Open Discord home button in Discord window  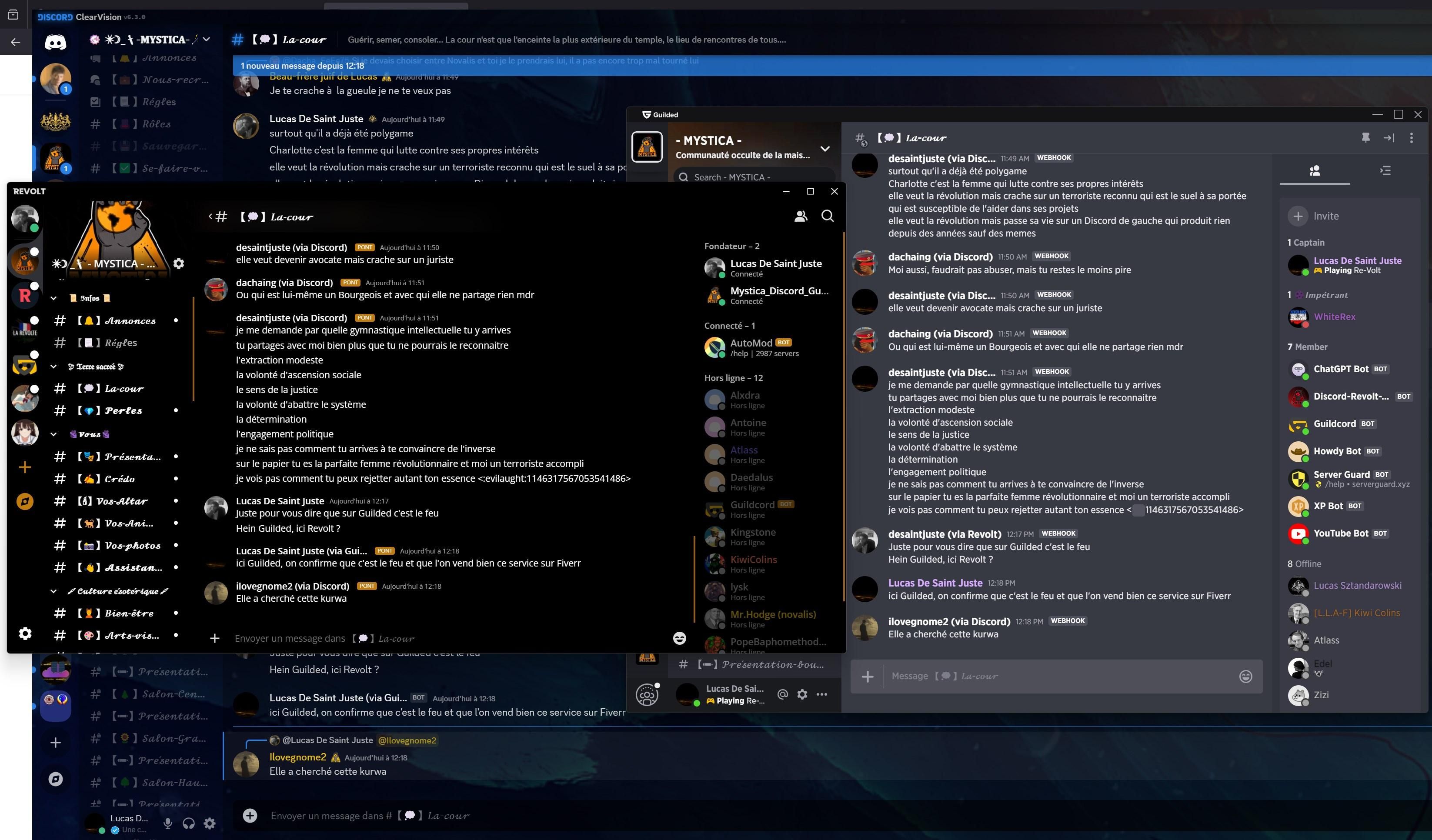pos(55,41)
